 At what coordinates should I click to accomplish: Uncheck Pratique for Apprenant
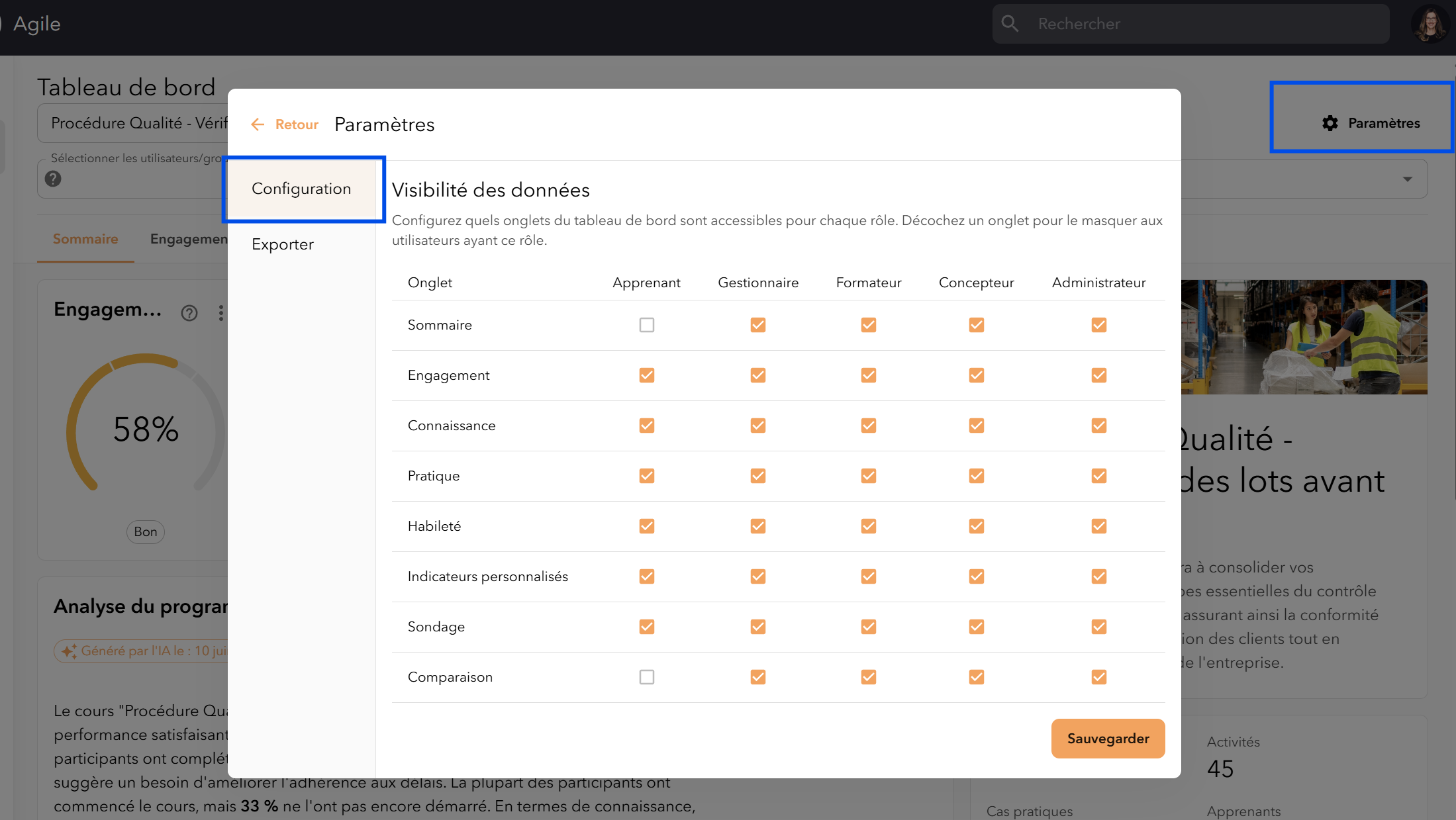click(x=647, y=476)
